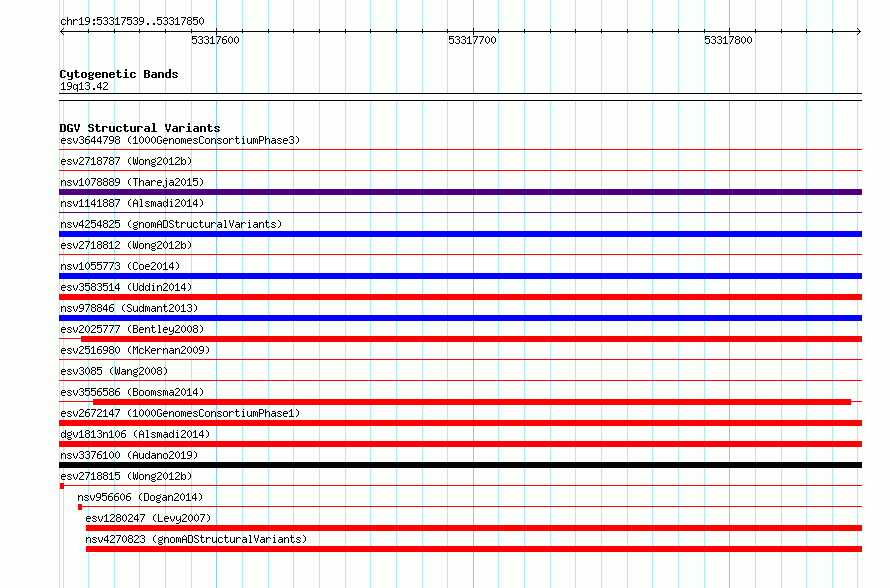Open nsv4254825 (gnomADStructuralVariants) label
890x588 pixels.
[171, 224]
